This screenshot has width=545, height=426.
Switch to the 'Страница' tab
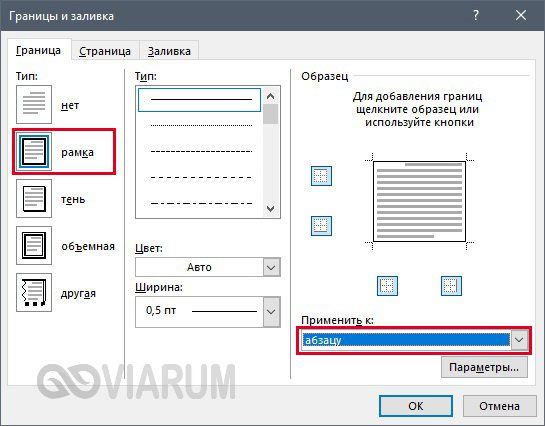tap(105, 51)
